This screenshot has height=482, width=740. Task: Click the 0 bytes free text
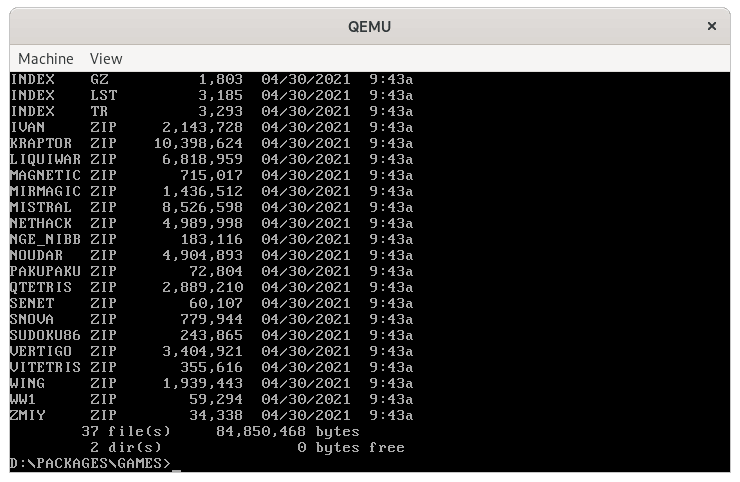click(x=350, y=447)
